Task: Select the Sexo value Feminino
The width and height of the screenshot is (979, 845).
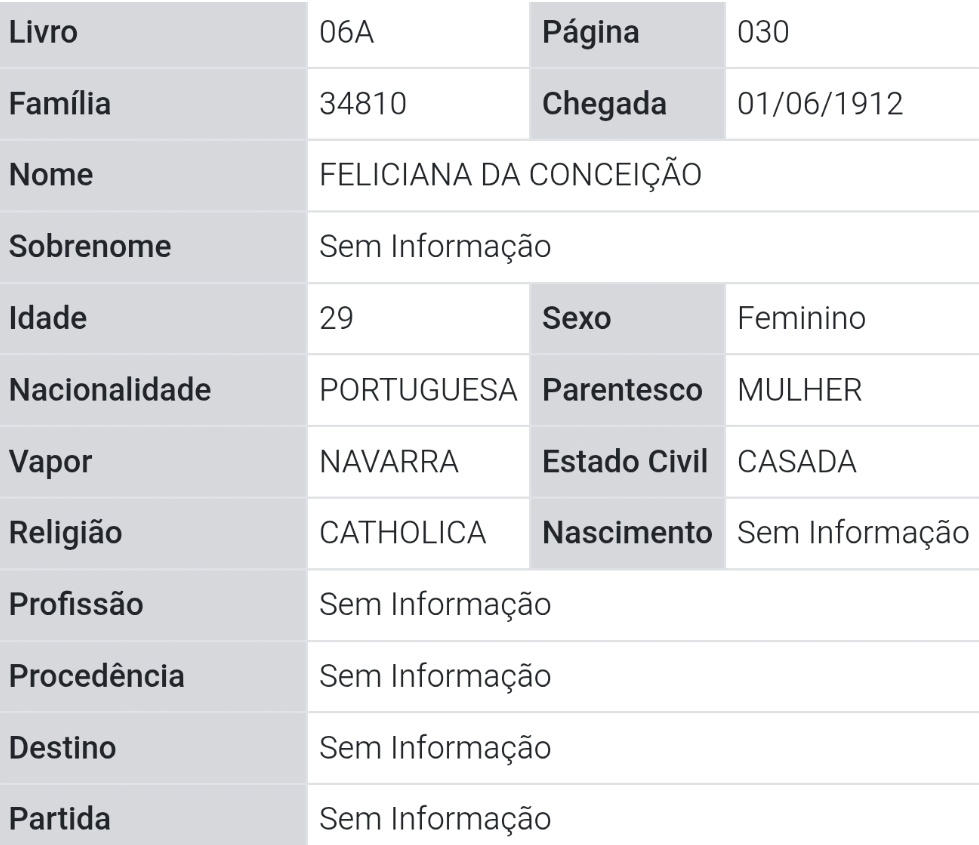Action: [x=800, y=318]
